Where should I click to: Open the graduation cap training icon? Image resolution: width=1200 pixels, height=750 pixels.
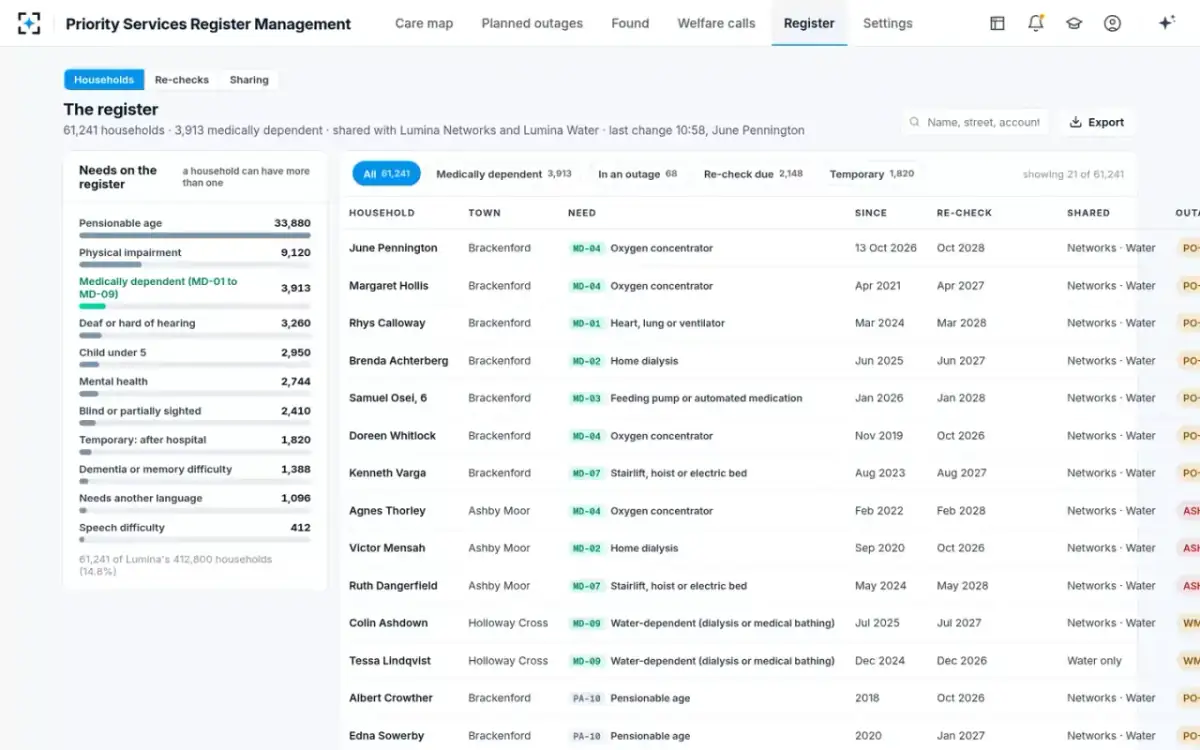tap(1074, 23)
